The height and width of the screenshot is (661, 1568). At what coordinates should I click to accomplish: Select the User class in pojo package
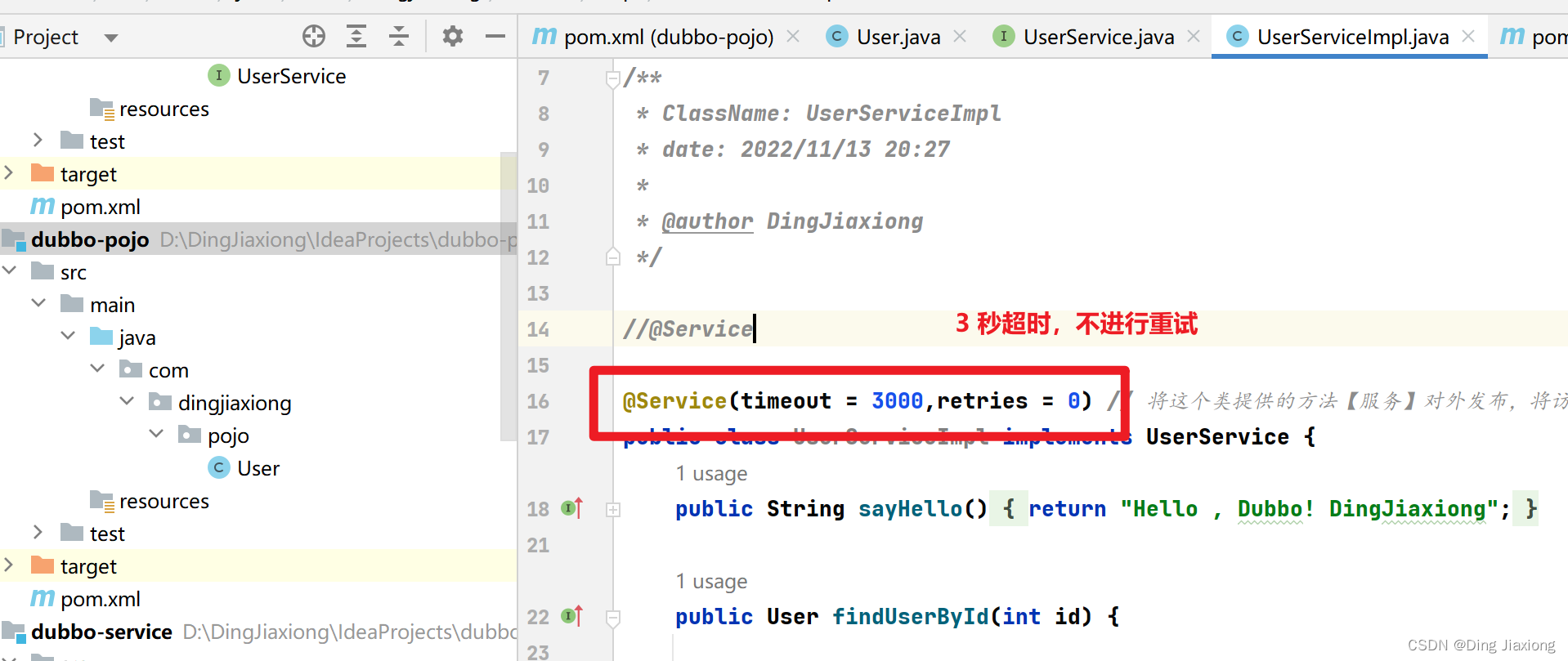tap(244, 468)
